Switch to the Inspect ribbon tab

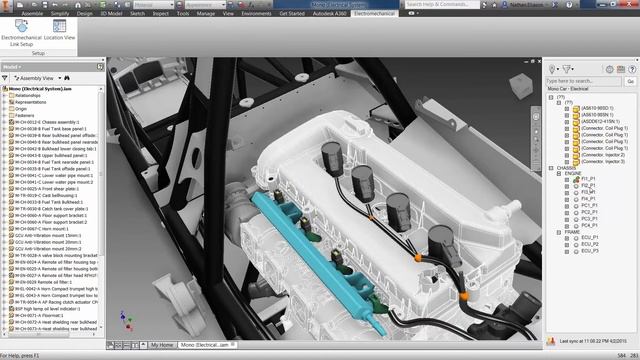click(160, 13)
